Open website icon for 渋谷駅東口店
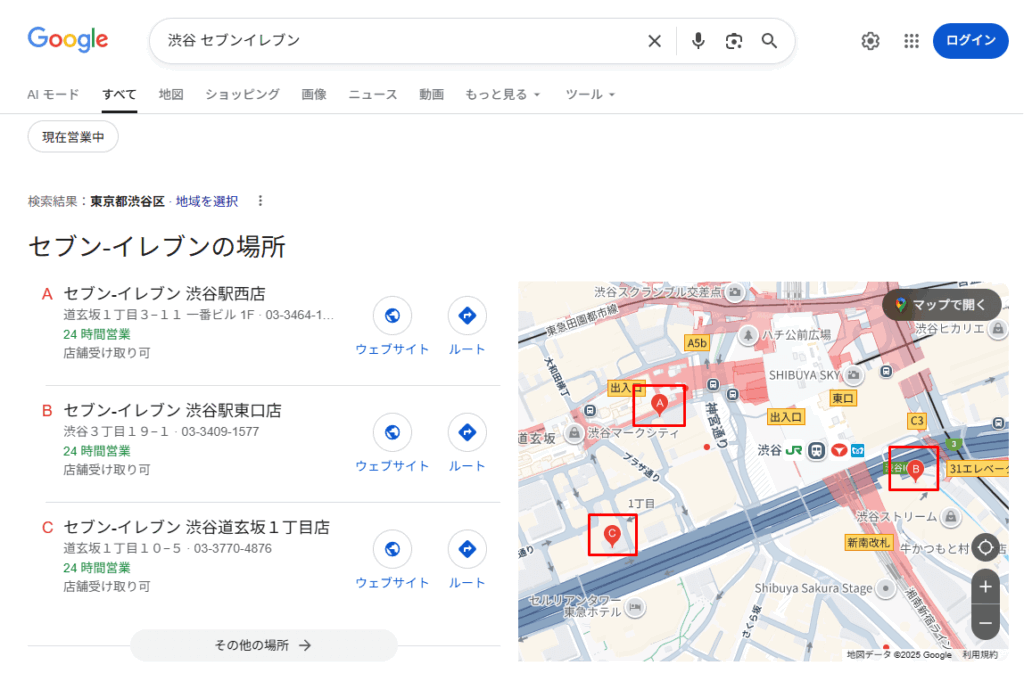Image resolution: width=1024 pixels, height=673 pixels. 392,433
